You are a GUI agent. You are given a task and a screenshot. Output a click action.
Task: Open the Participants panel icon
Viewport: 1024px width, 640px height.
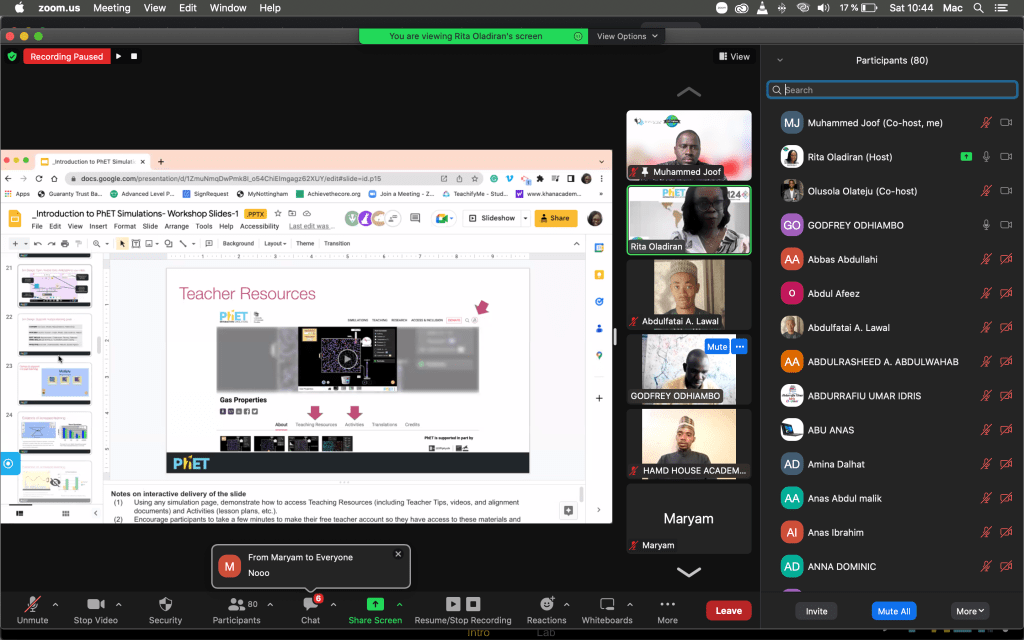coord(236,605)
